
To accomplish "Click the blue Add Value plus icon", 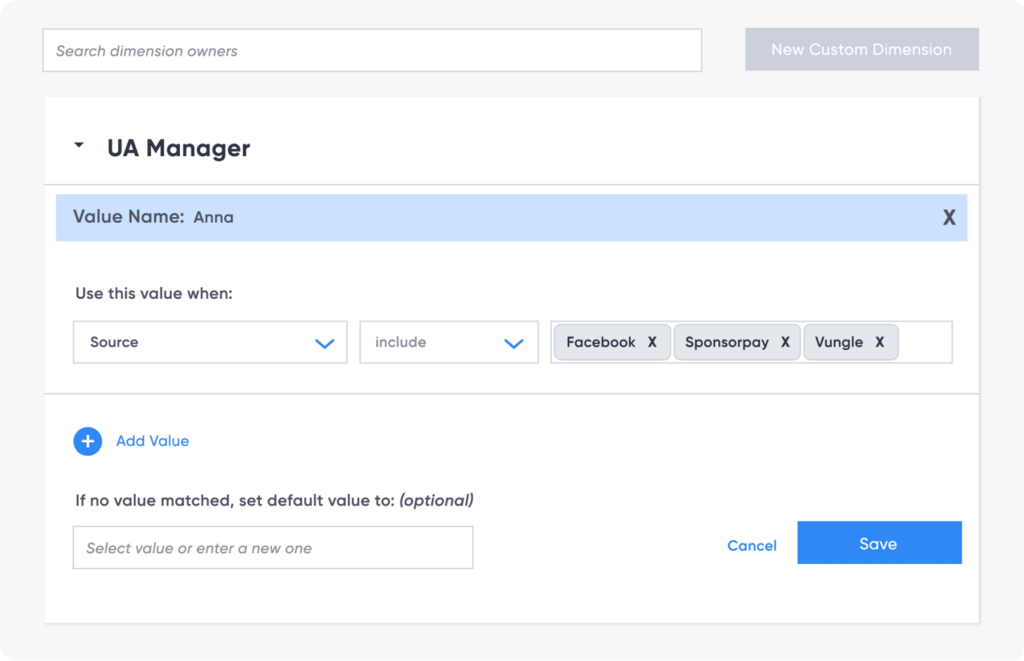I will click(x=87, y=441).
